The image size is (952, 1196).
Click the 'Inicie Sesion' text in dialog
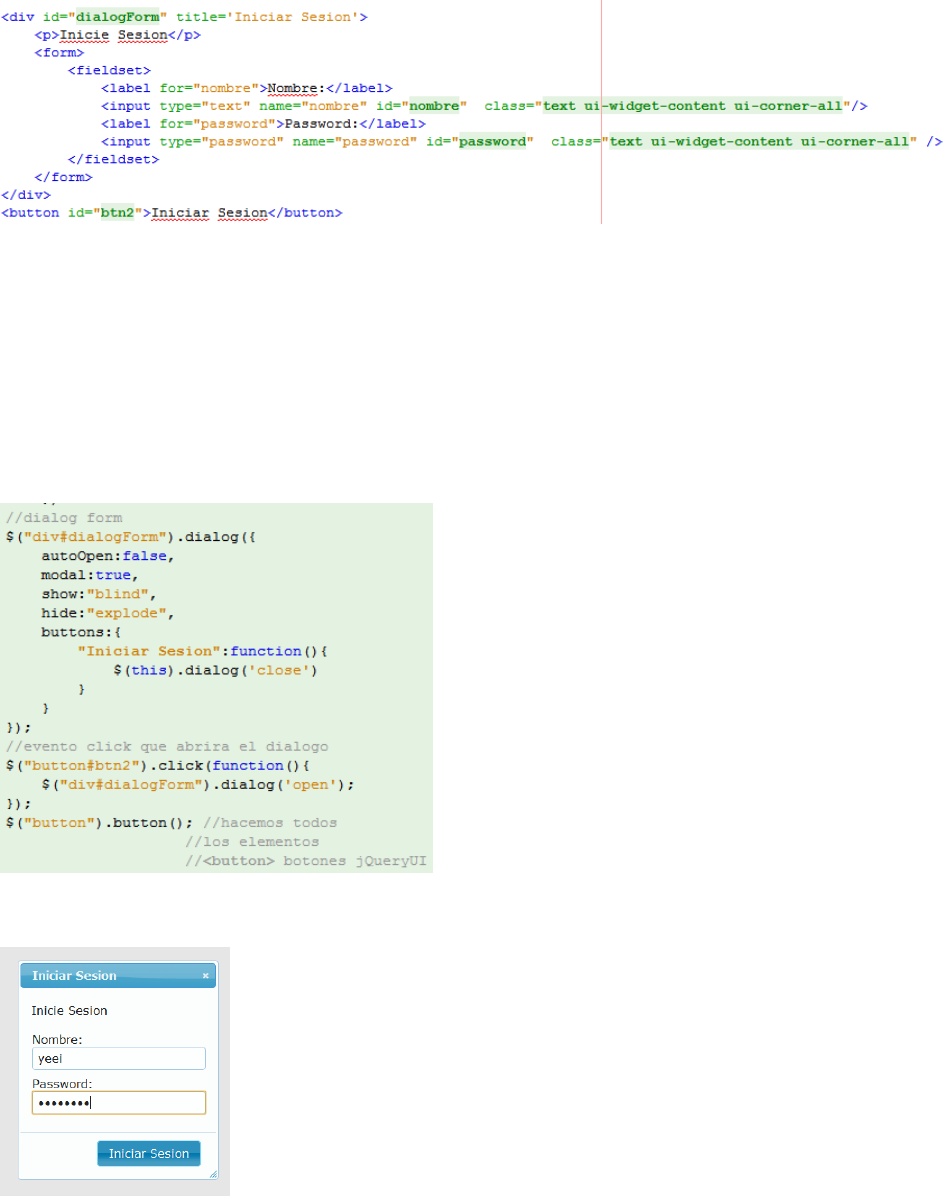pyautogui.click(x=69, y=1011)
